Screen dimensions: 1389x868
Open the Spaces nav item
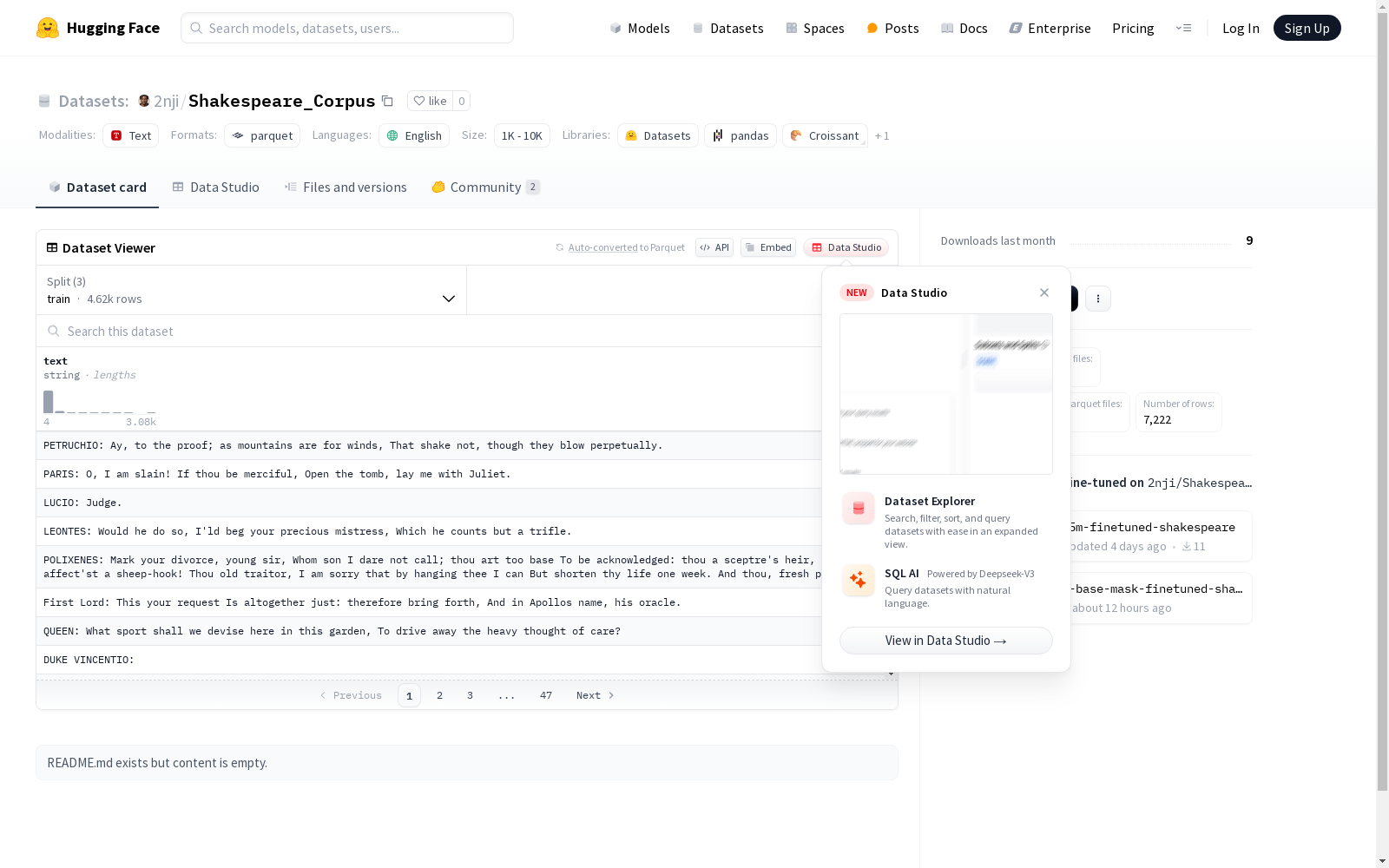pos(815,28)
